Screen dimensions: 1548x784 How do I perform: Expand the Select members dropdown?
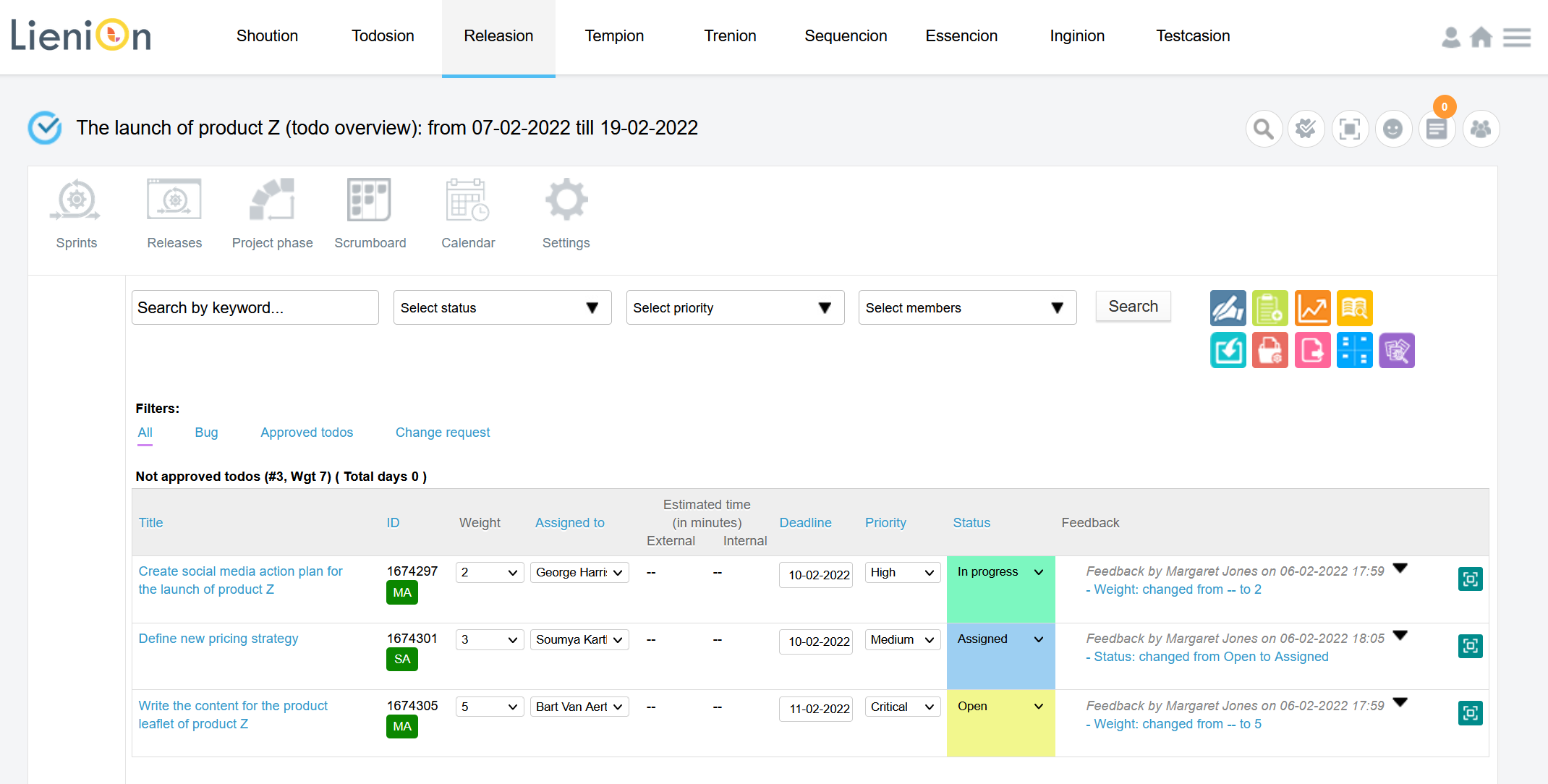pyautogui.click(x=966, y=308)
